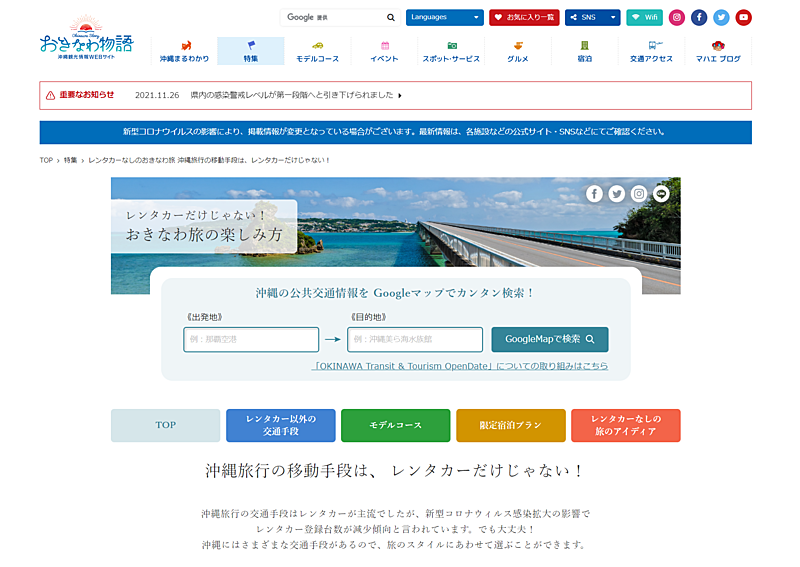This screenshot has width=800, height=567.
Task: Open the Twitter icon in top header
Action: coord(721,17)
